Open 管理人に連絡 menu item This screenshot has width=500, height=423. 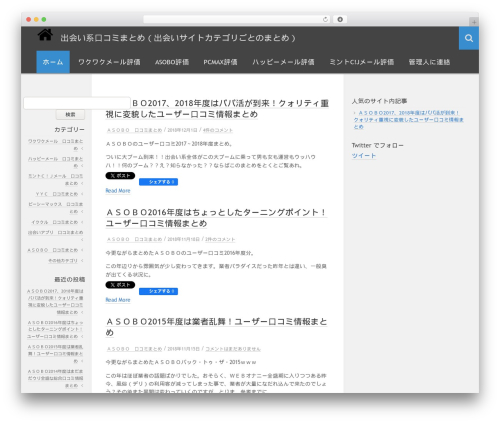[429, 62]
